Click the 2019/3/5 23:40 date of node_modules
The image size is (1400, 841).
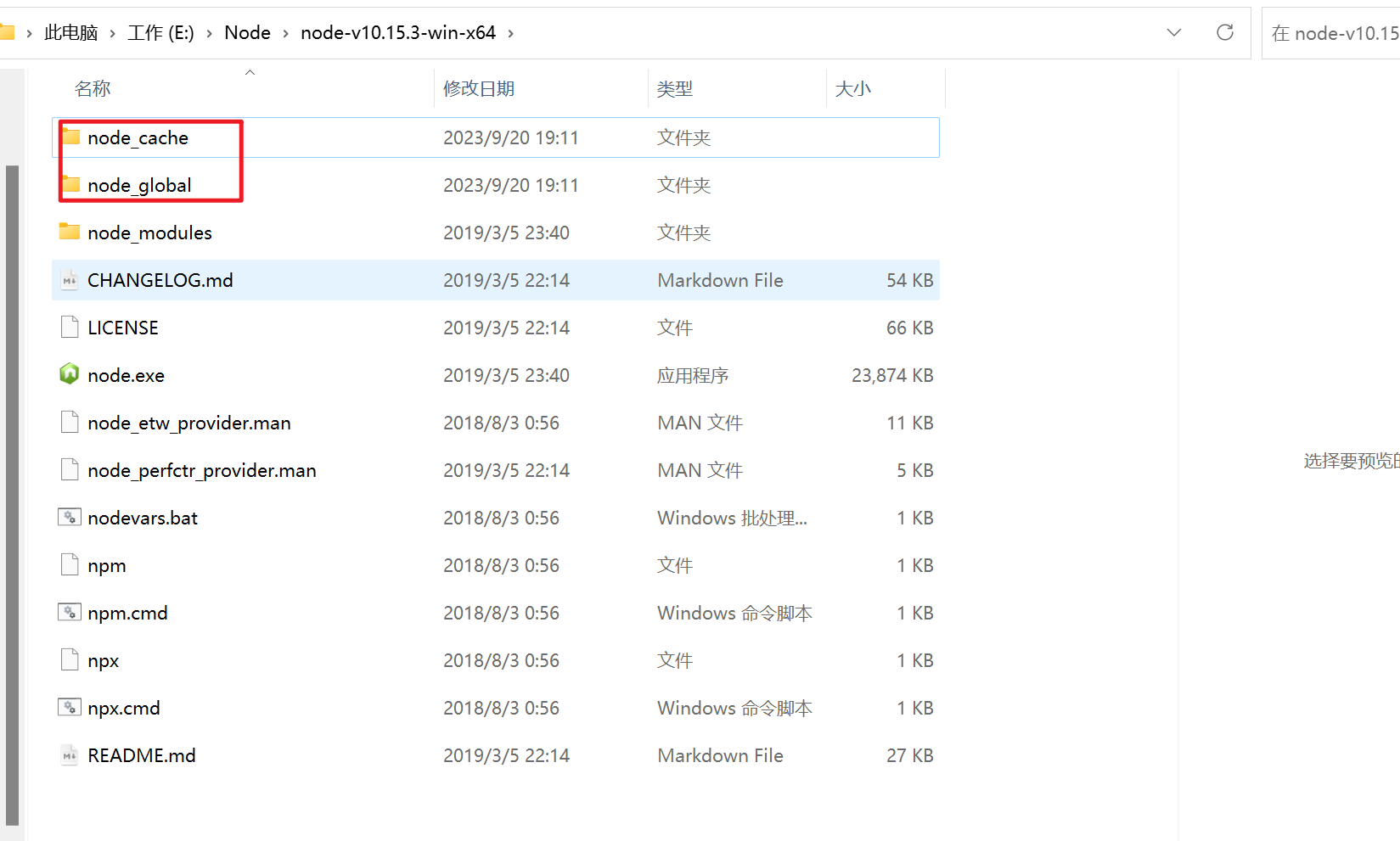click(506, 233)
